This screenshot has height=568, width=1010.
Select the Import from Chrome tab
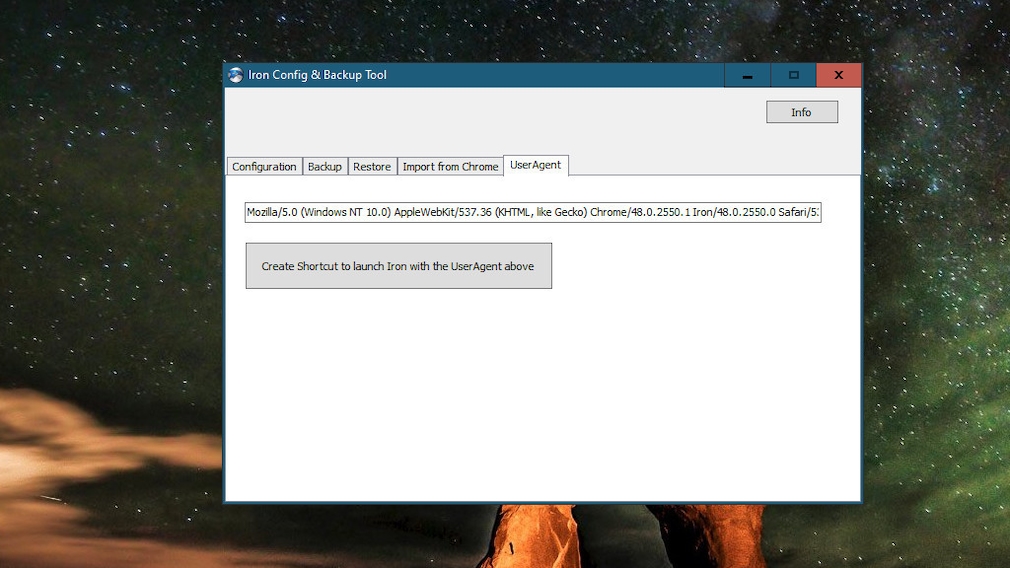click(450, 166)
